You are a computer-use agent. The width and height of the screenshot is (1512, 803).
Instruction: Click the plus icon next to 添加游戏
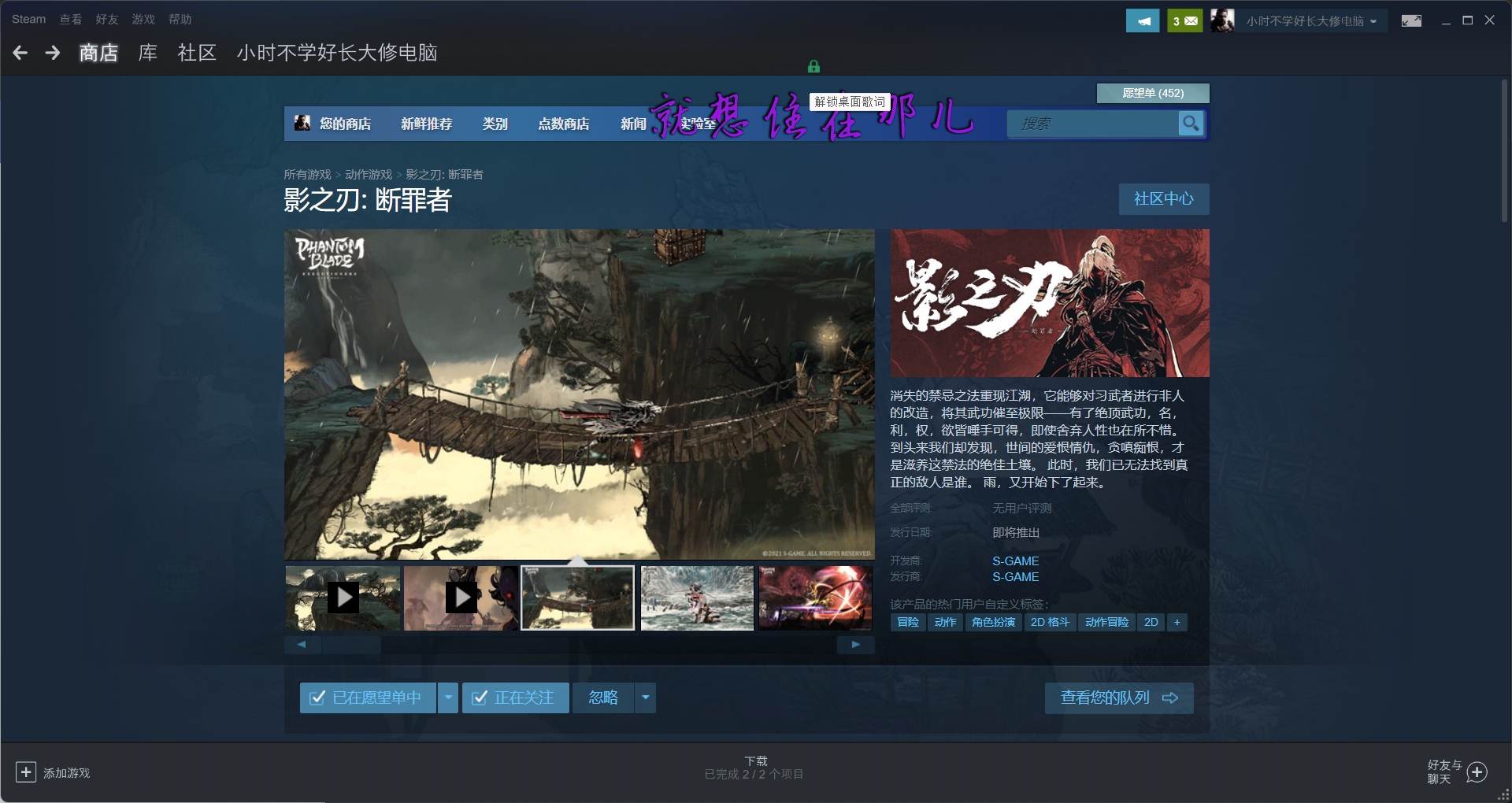coord(26,772)
